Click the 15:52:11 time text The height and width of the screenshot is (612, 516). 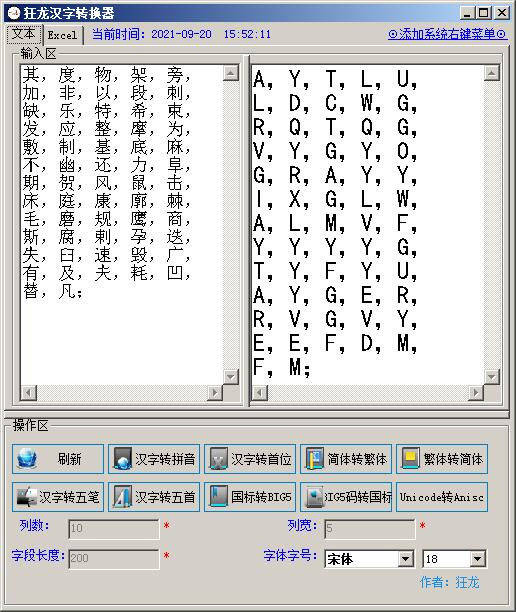pos(247,34)
